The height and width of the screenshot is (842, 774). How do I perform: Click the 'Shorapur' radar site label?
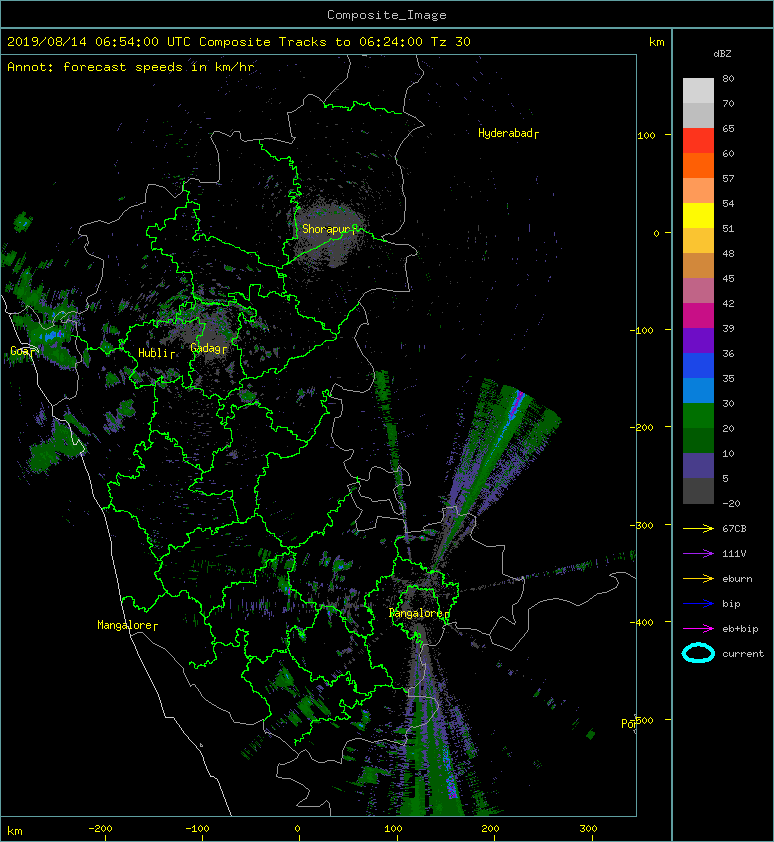click(325, 229)
